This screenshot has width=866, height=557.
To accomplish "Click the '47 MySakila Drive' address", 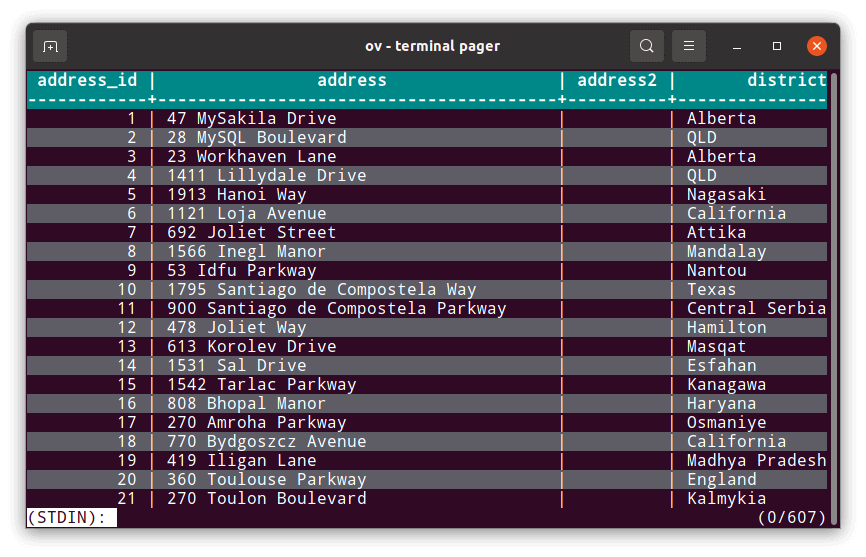I will pyautogui.click(x=252, y=119).
